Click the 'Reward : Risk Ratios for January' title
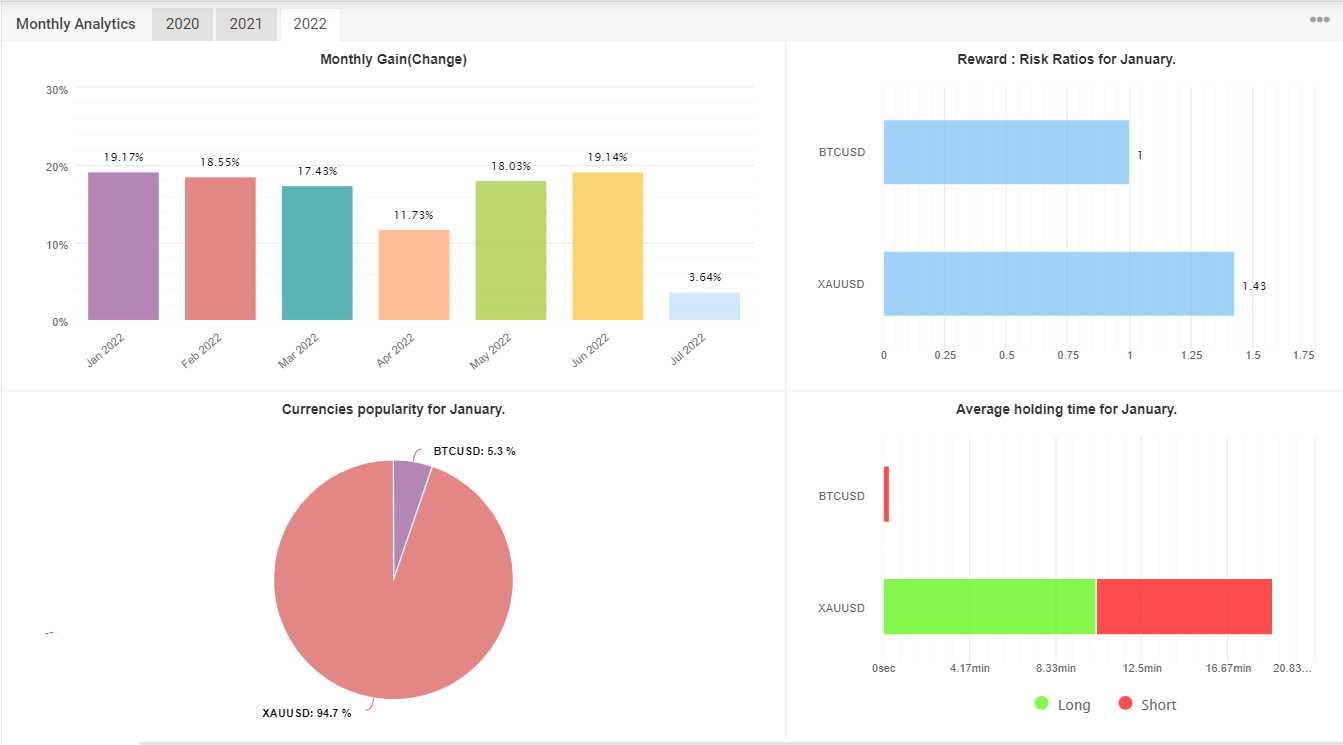Screen dimensions: 1343x745 pos(1066,59)
